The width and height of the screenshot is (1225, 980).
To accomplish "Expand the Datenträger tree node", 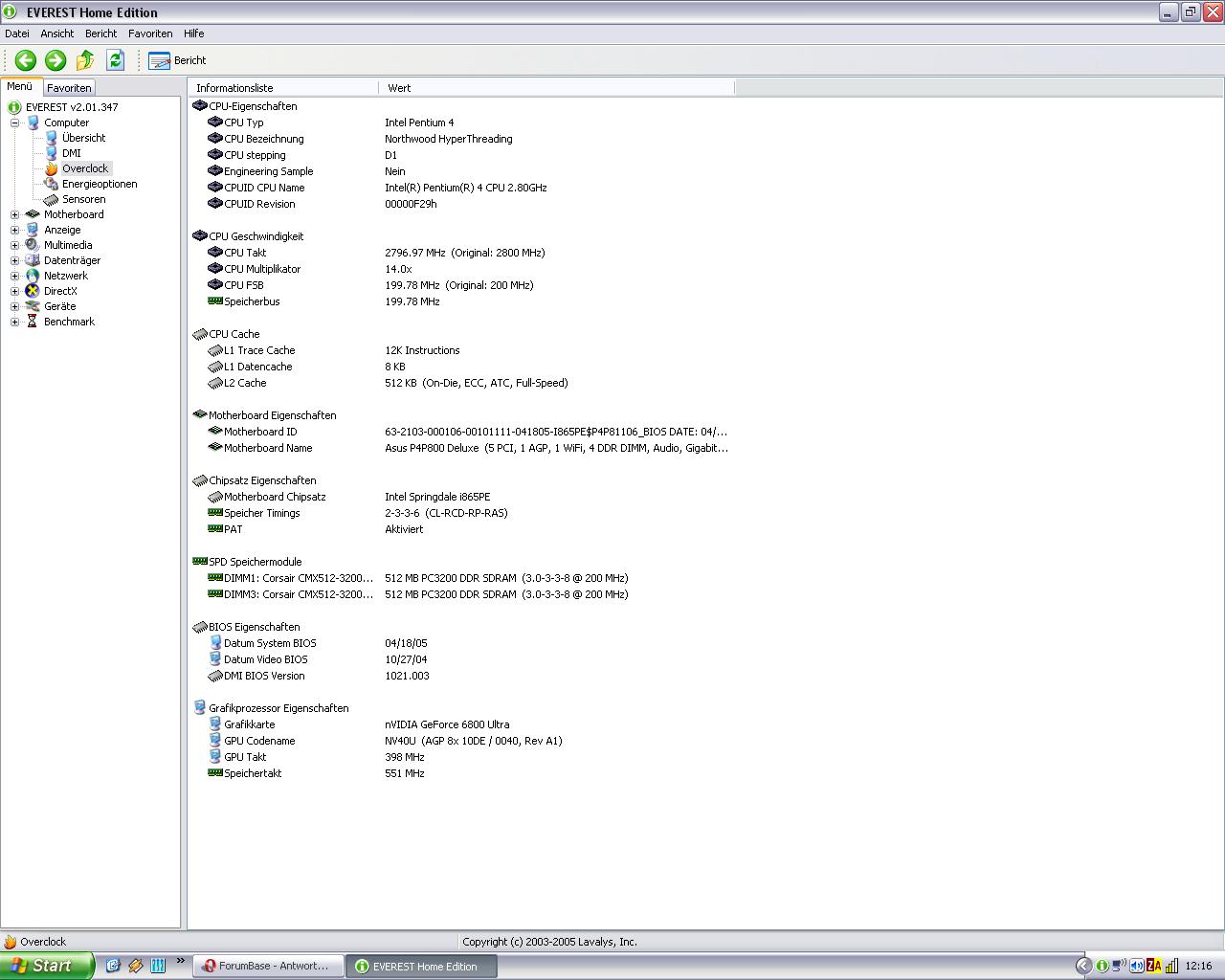I will tap(14, 260).
